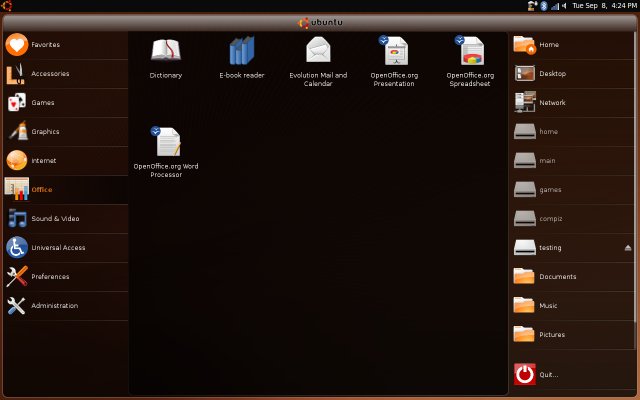Screen dimensions: 640x400
Task: Show the Graphics category
Action: (x=45, y=131)
